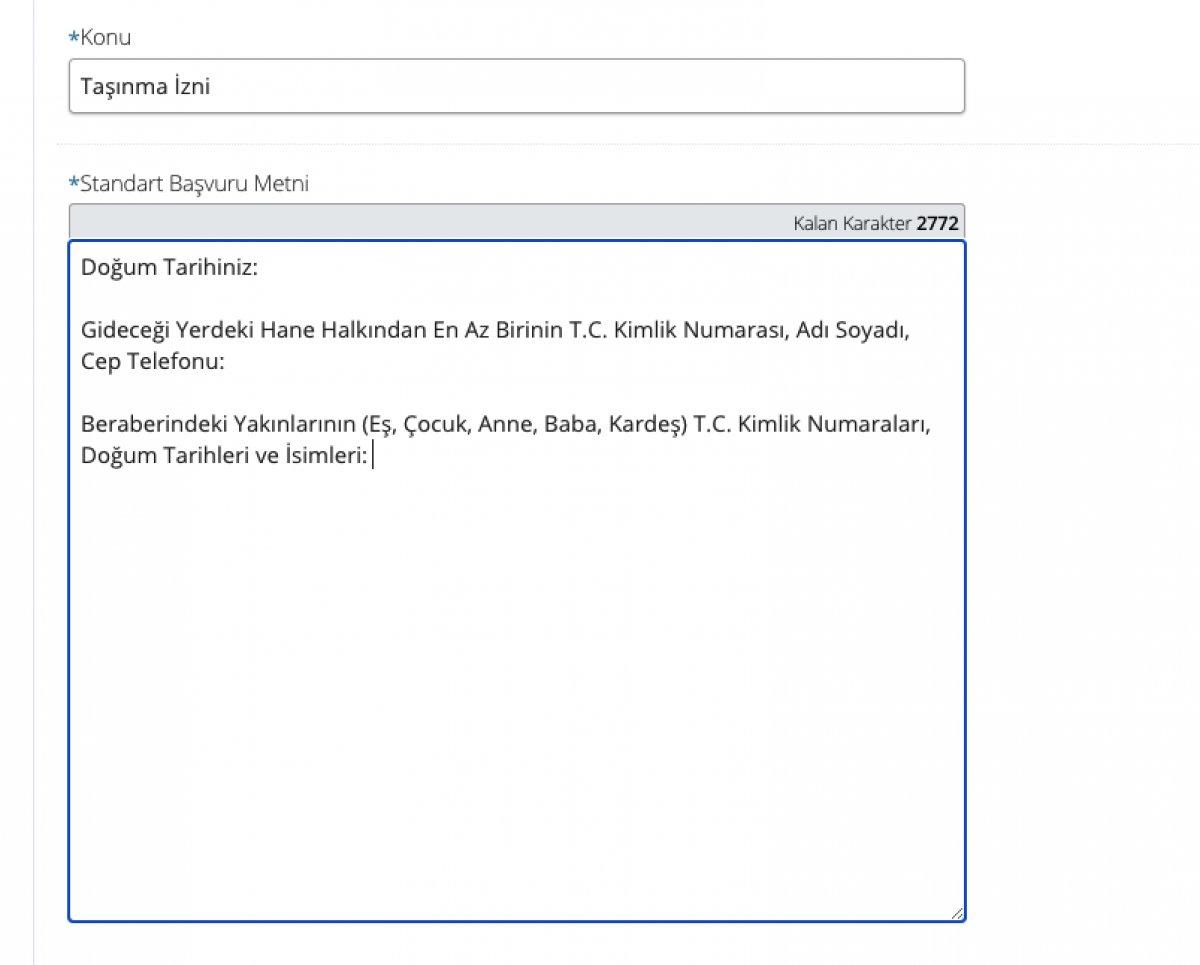
Task: Click the Konu input field
Action: (x=516, y=86)
